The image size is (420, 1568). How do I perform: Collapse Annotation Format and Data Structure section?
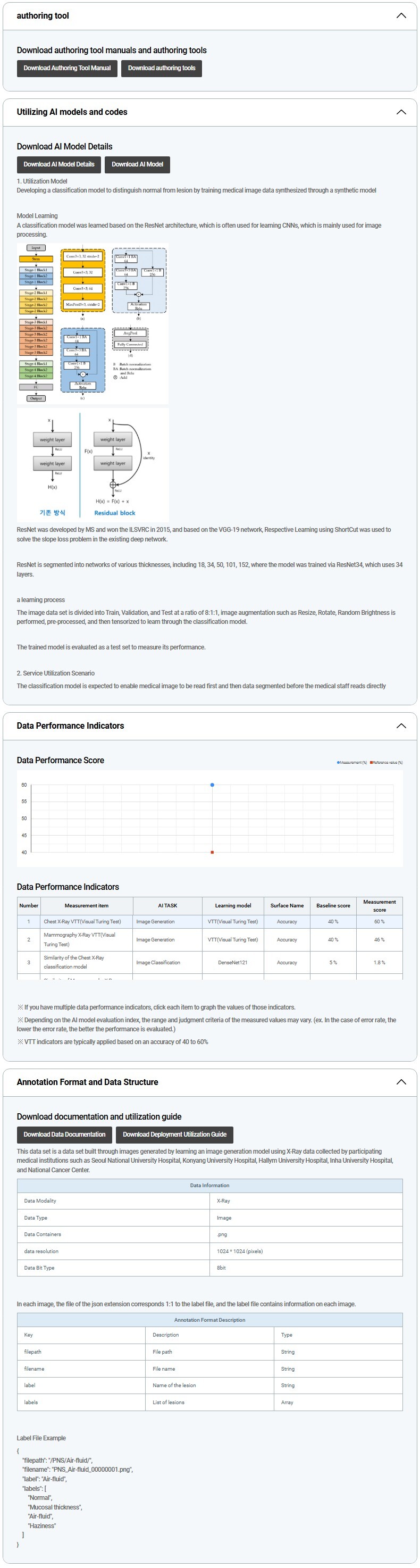pyautogui.click(x=400, y=1082)
